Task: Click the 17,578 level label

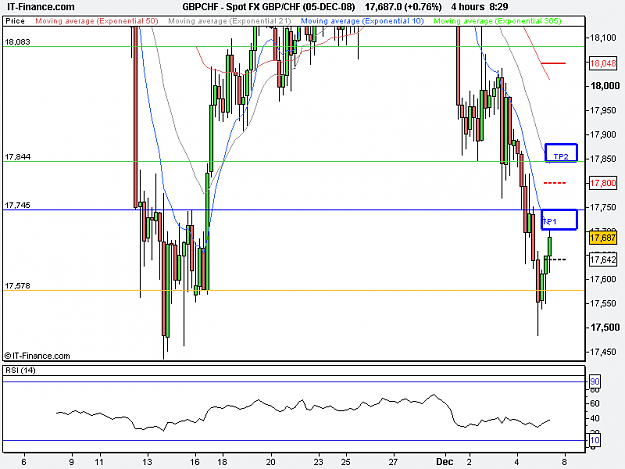Action: click(x=18, y=286)
